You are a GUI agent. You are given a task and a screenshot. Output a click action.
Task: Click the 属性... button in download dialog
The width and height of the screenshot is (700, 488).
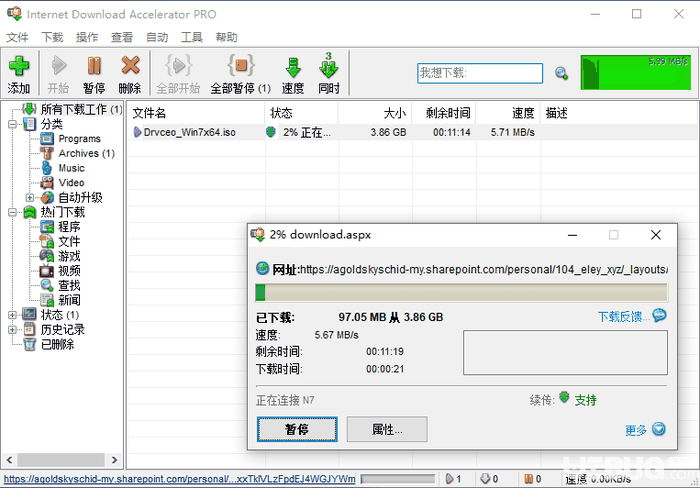pos(387,429)
